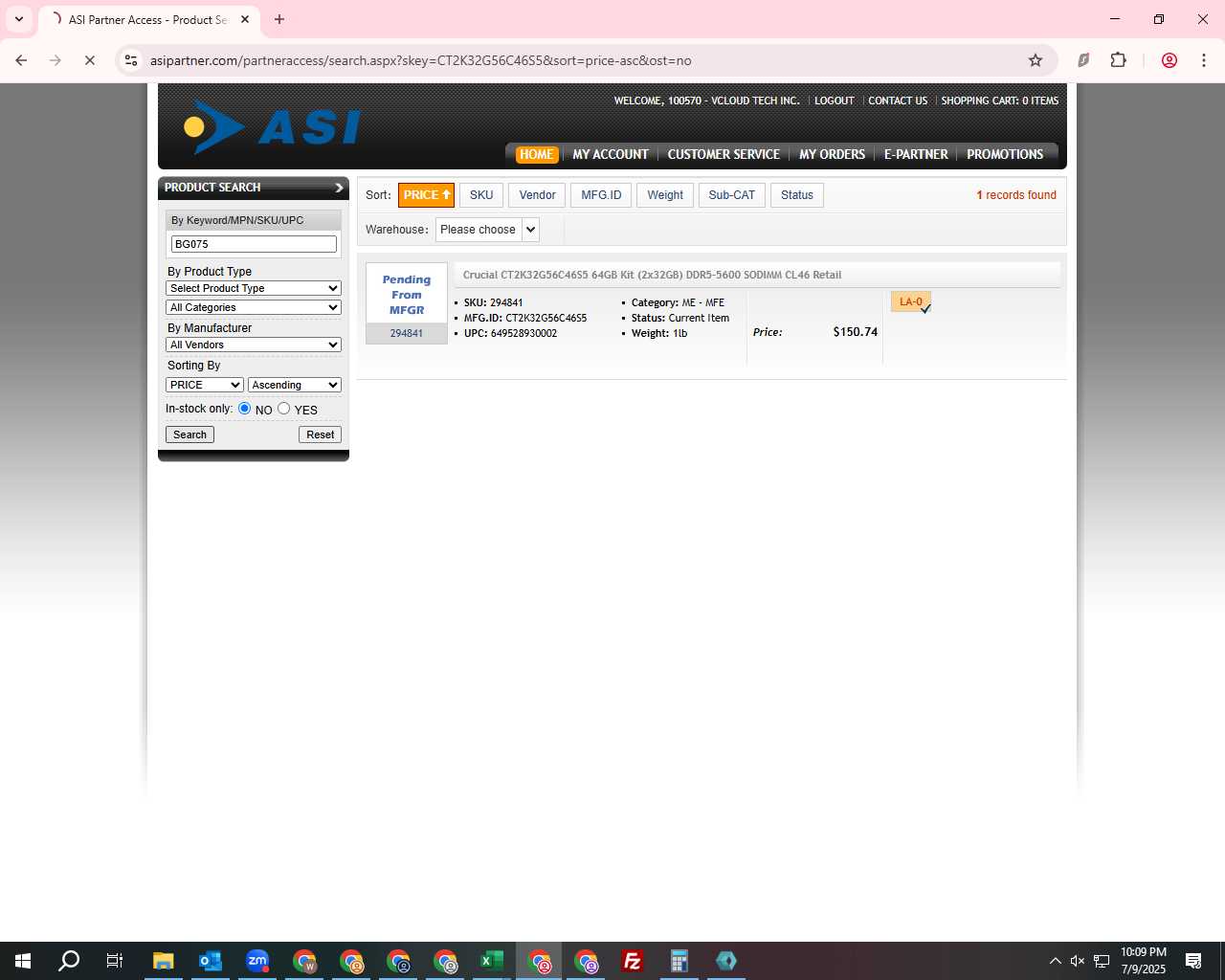Open Ascending sort order dropdown

295,385
